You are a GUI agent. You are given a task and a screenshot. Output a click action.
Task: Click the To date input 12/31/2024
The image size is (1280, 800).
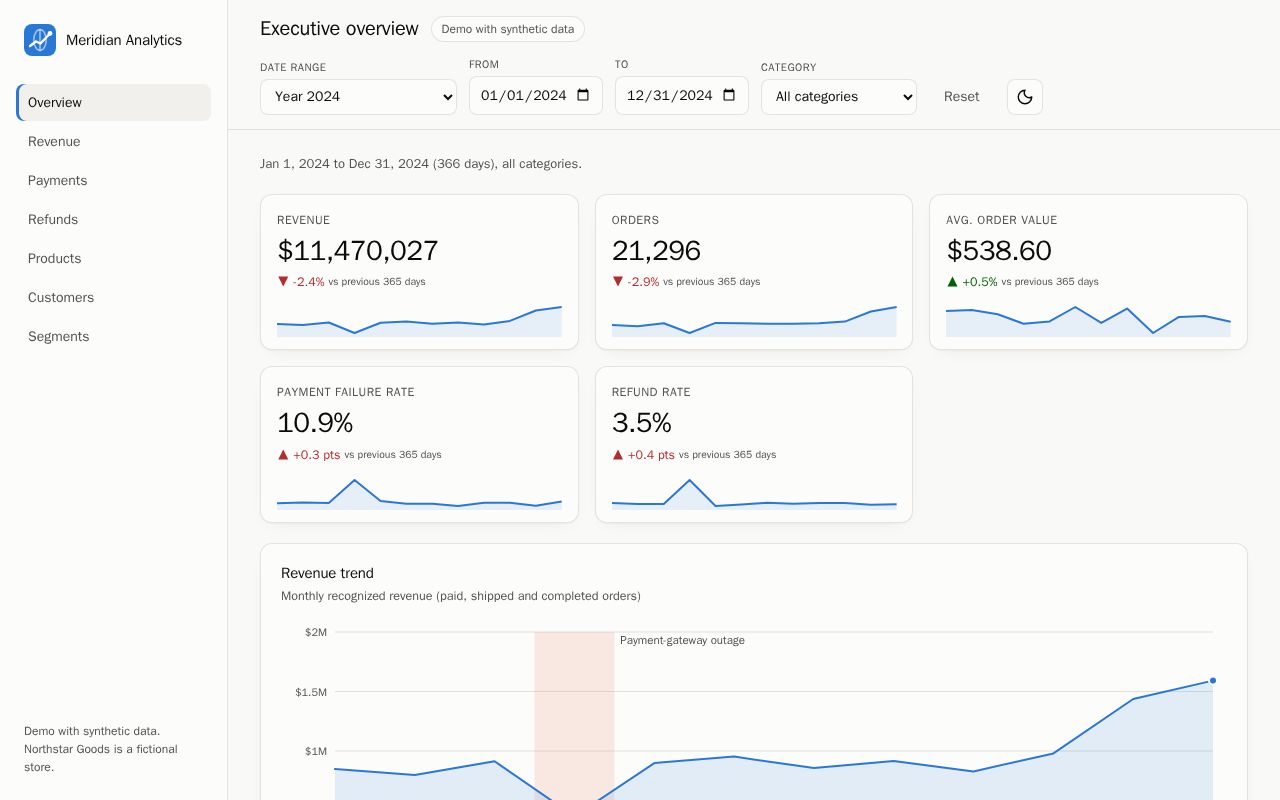[x=682, y=96]
